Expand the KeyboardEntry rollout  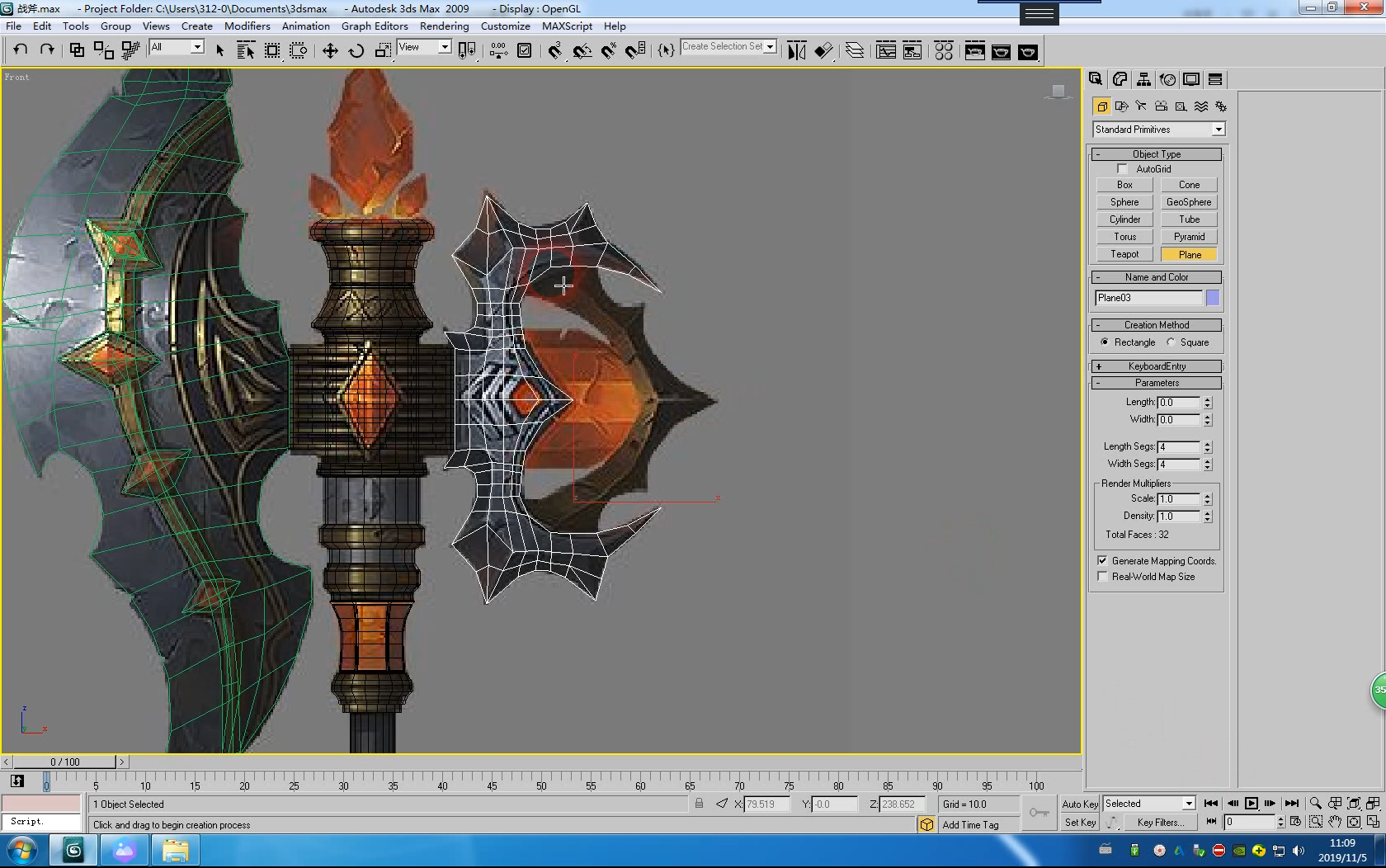click(x=1157, y=366)
